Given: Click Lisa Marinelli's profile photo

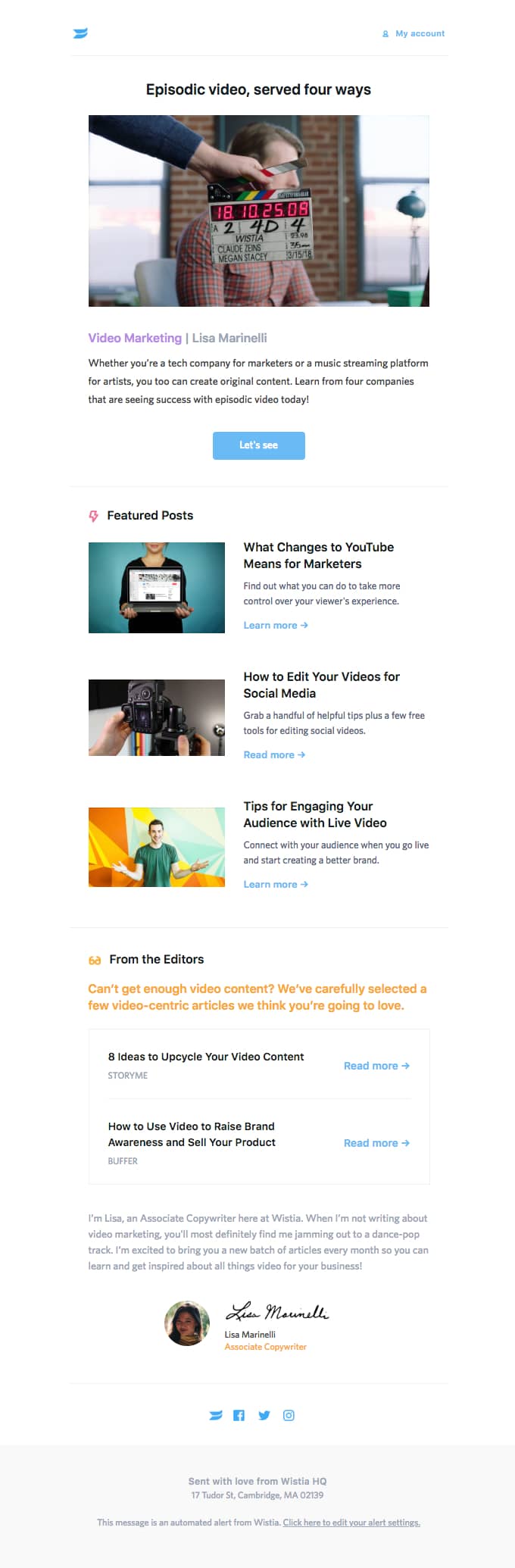Looking at the screenshot, I should 187,1323.
